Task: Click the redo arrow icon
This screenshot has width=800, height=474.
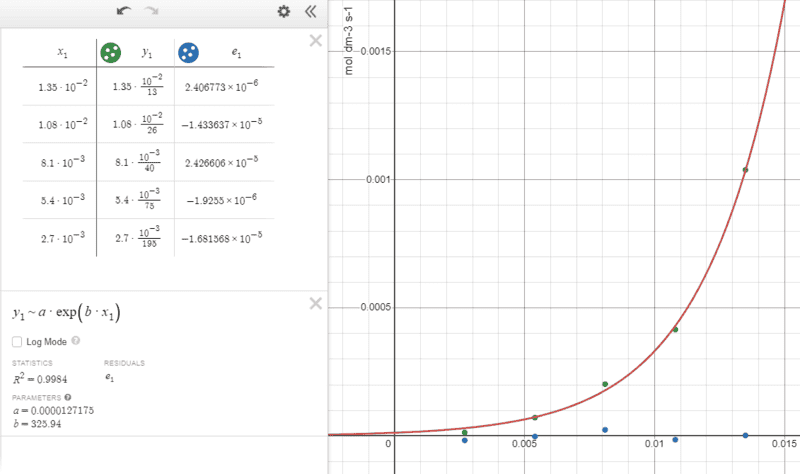Action: click(x=151, y=11)
